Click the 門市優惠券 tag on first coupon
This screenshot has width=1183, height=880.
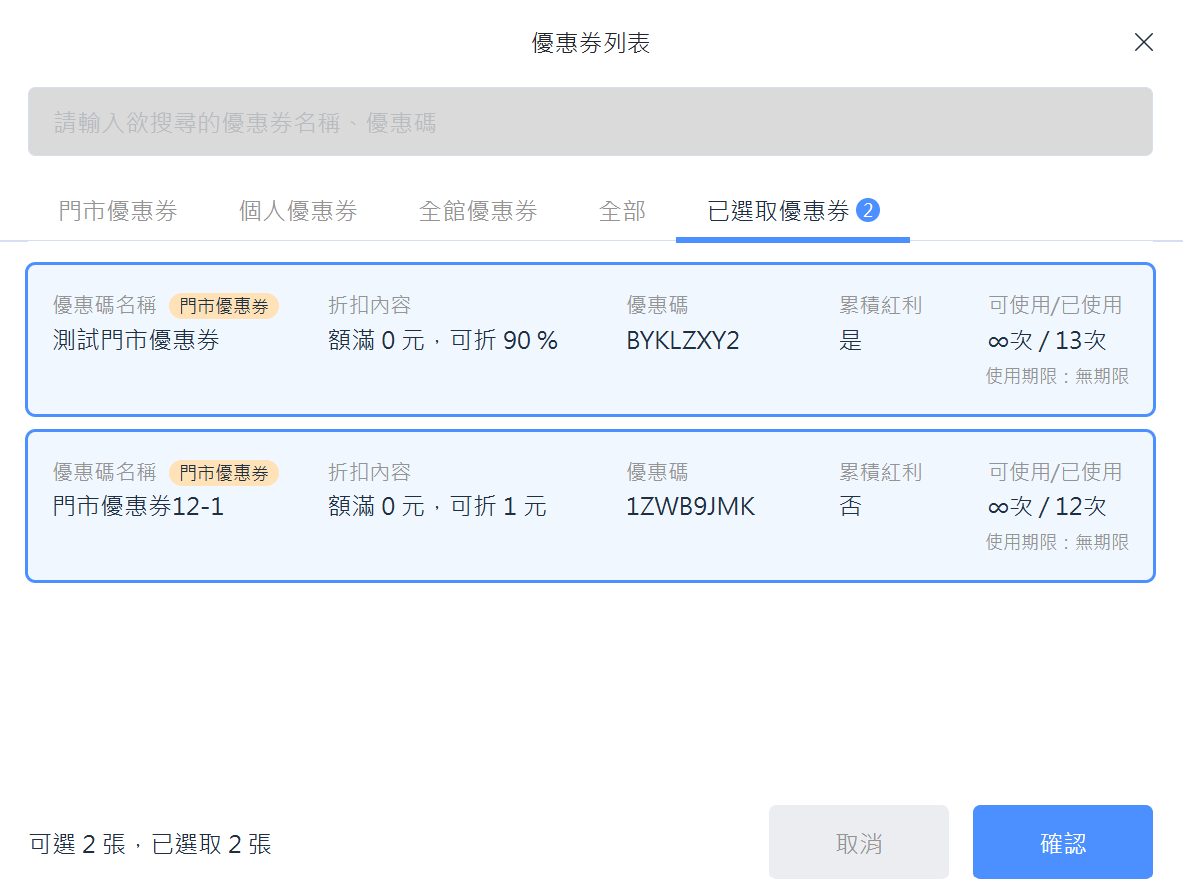(224, 306)
